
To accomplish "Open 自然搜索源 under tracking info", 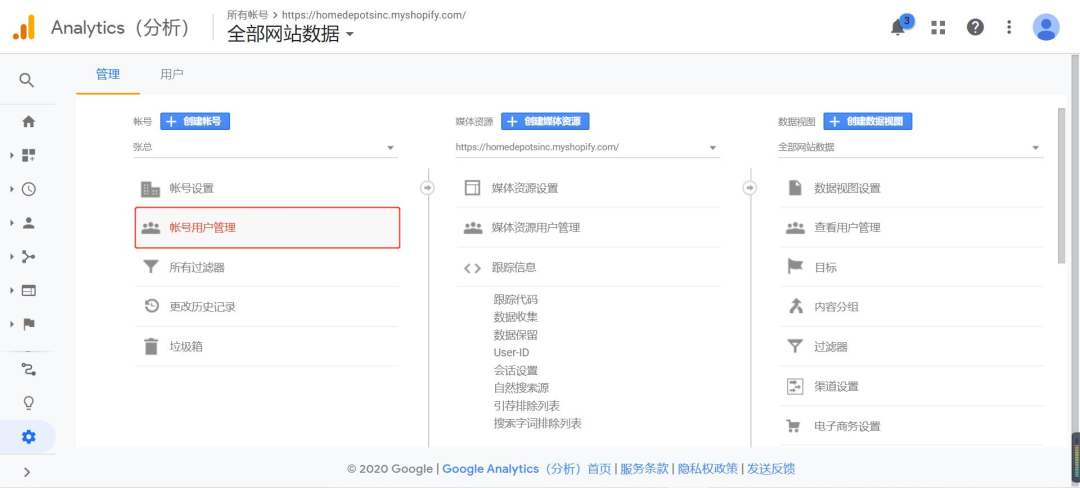I will tap(521, 388).
